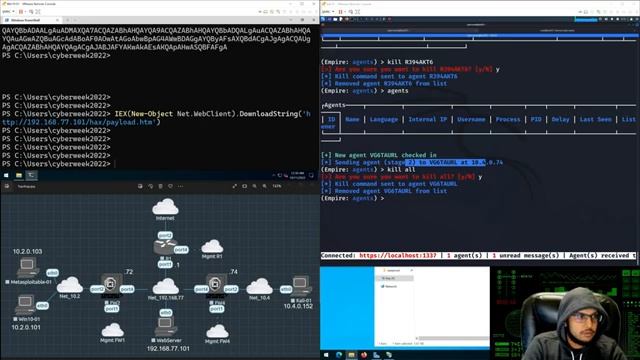This screenshot has width=640, height=360.
Task: Click port8 label on the R1 router
Action: pos(181,249)
